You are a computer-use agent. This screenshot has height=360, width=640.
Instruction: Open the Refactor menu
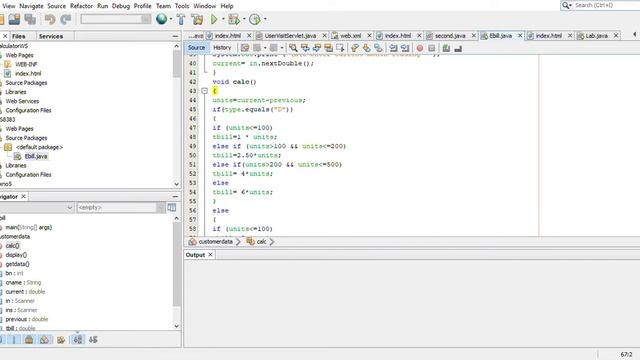[x=81, y=6]
